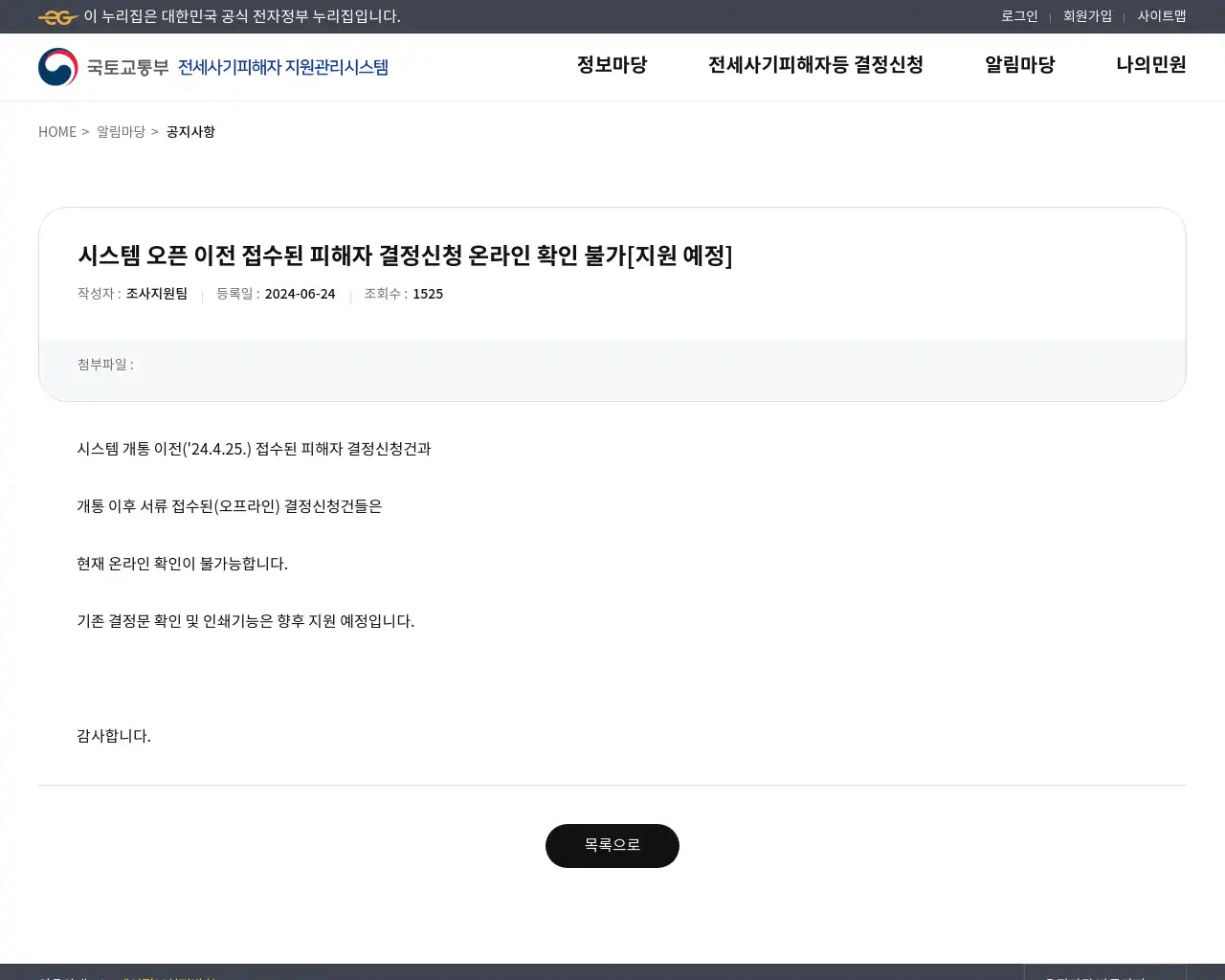The height and width of the screenshot is (980, 1225).
Task: Click the closing text 감사합니다
Action: point(114,736)
